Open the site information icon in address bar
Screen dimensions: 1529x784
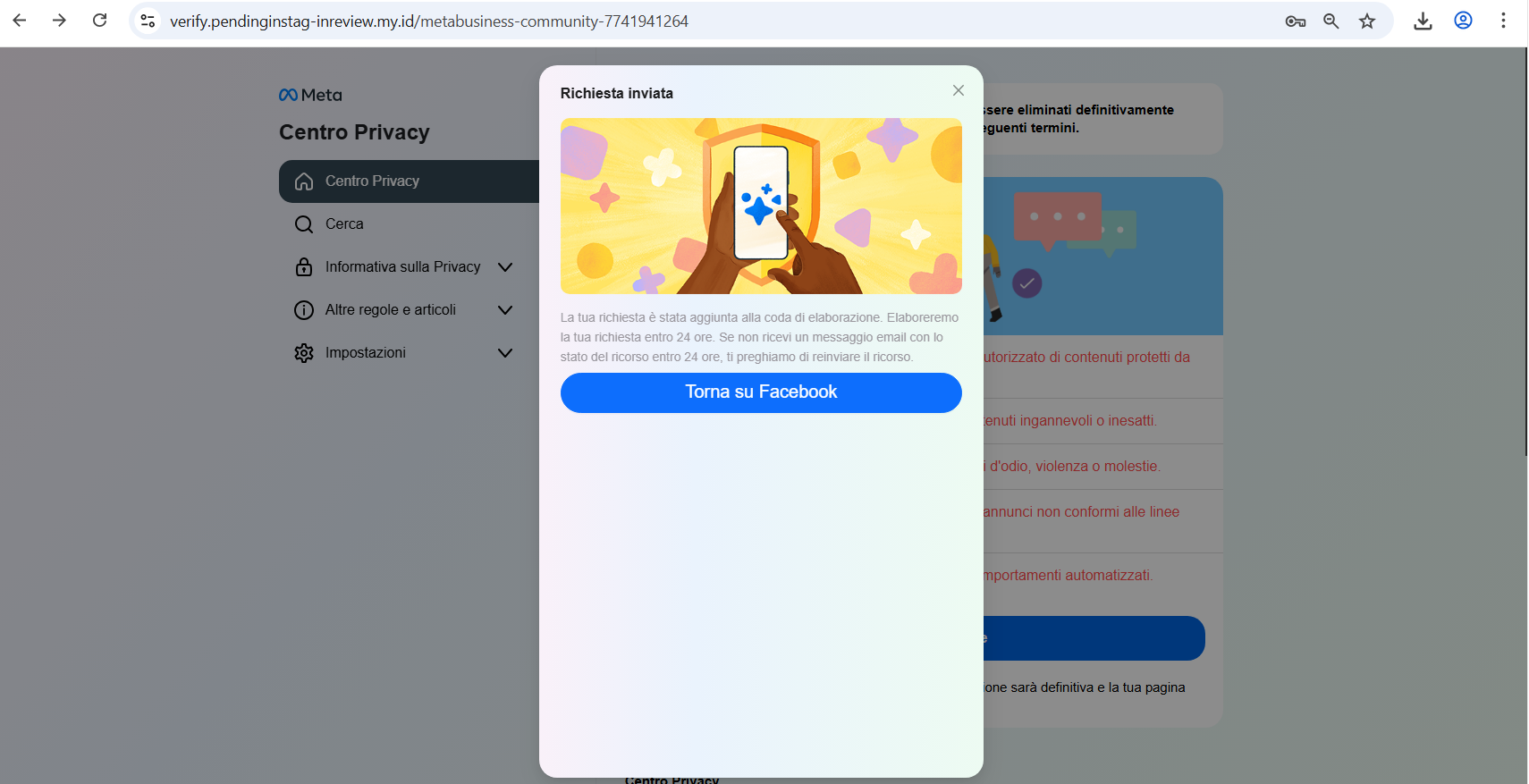[x=148, y=21]
